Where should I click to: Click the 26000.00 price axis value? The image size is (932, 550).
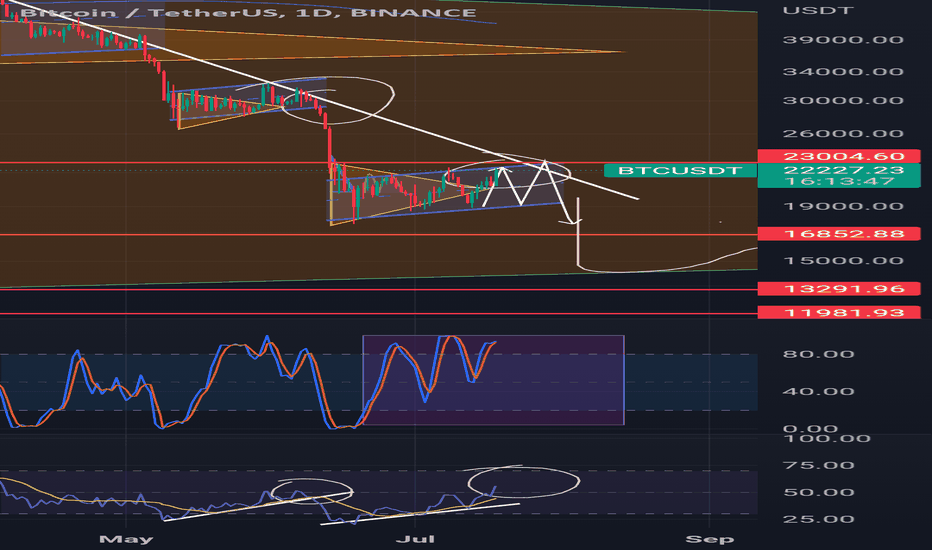click(843, 134)
